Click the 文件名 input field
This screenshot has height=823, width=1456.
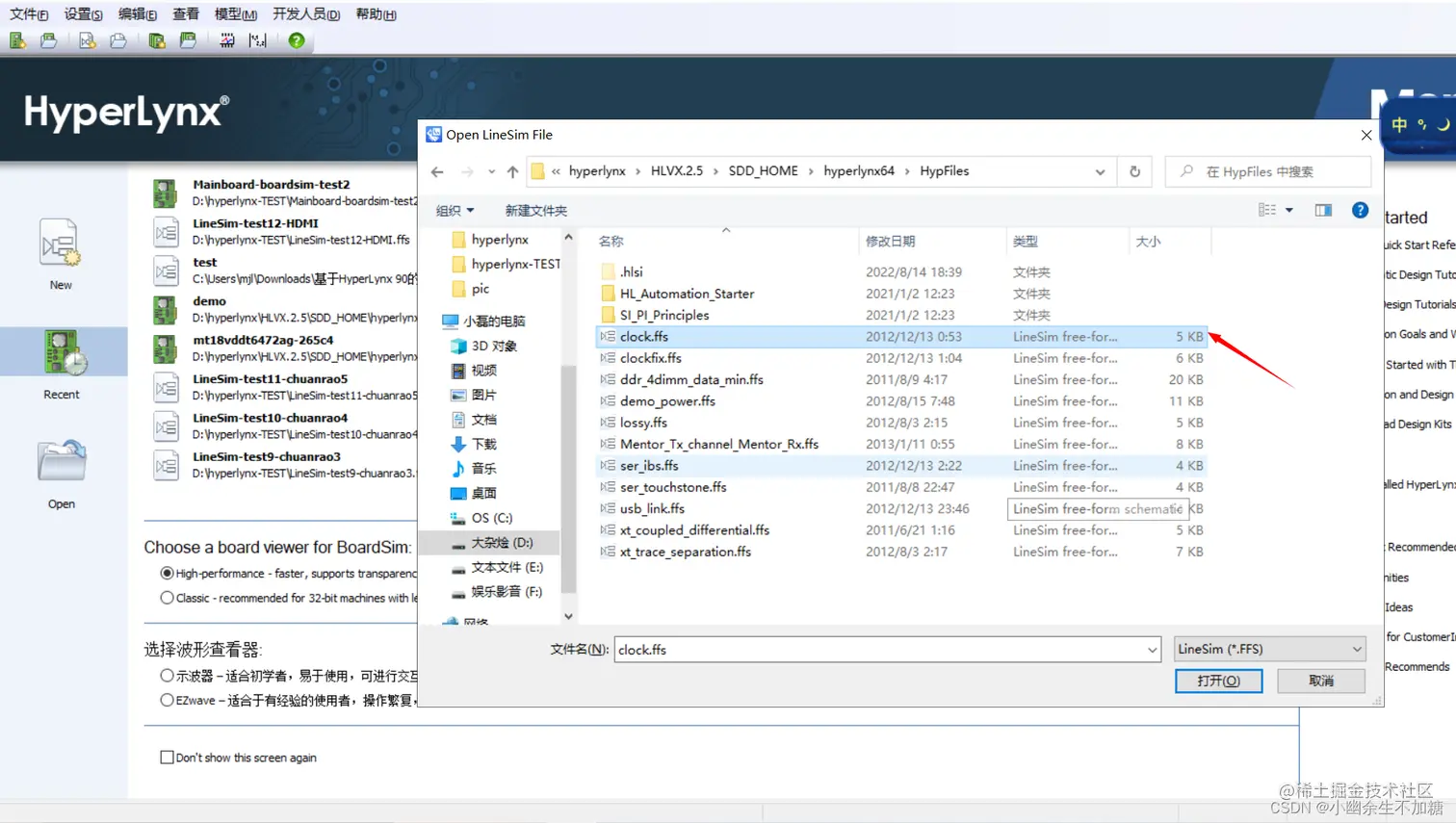(878, 650)
